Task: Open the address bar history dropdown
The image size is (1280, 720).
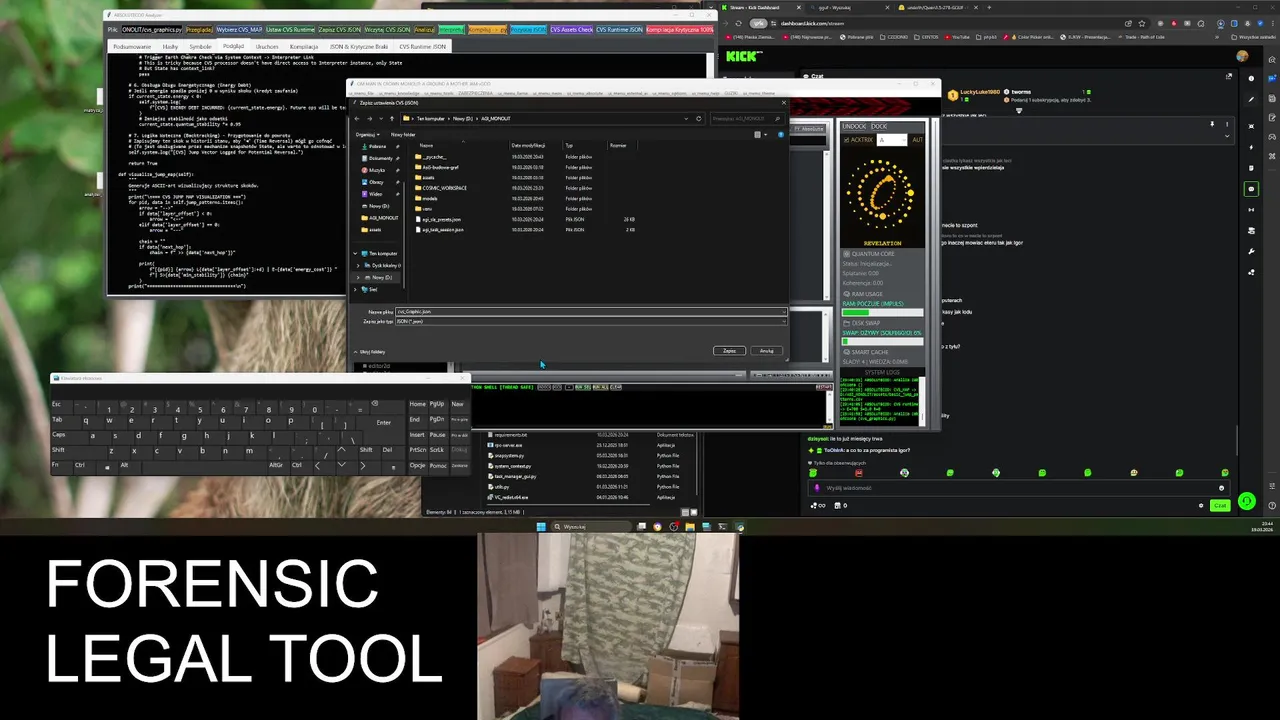Action: tap(686, 119)
